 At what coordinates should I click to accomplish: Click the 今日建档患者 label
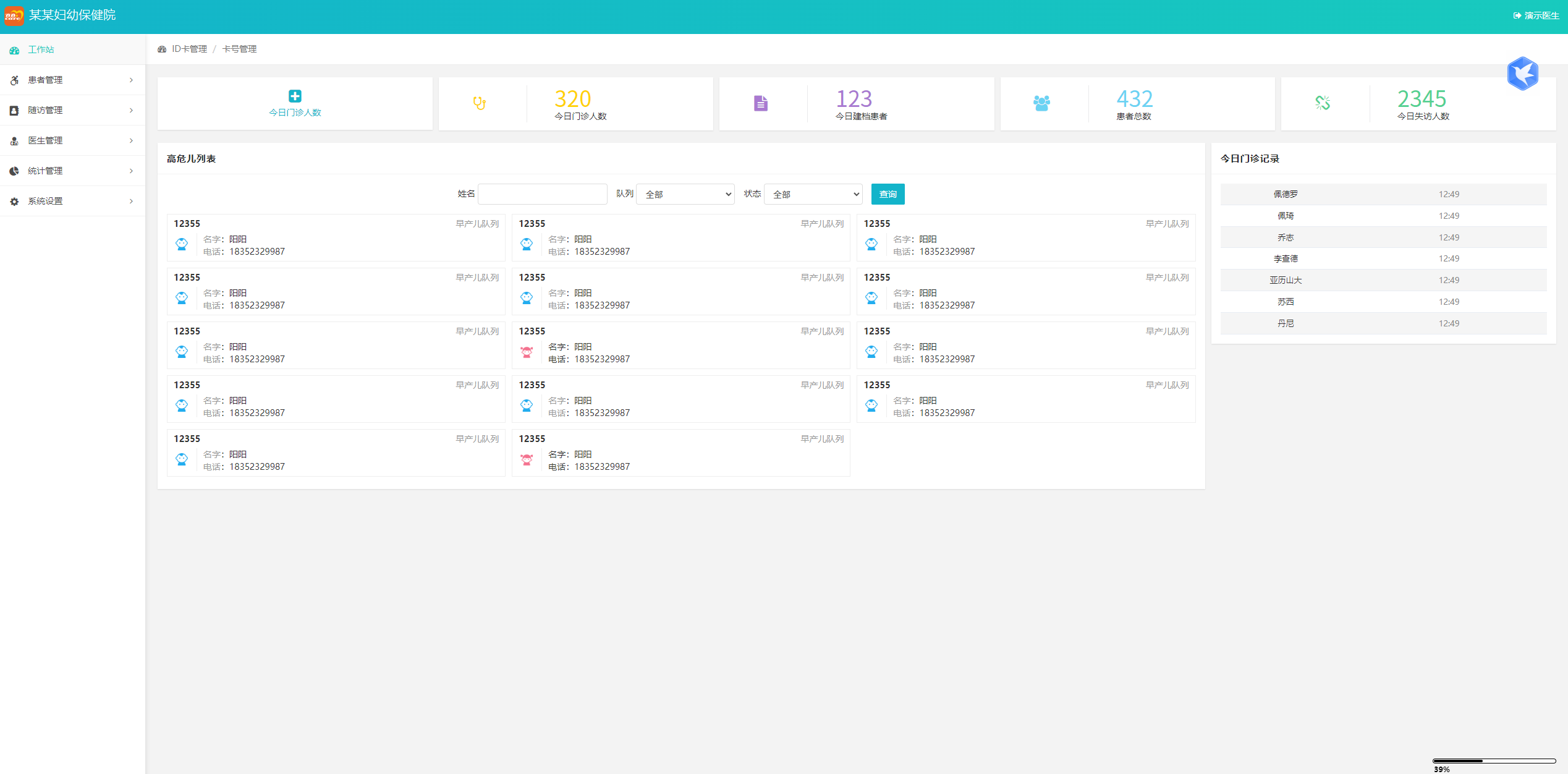(x=861, y=116)
